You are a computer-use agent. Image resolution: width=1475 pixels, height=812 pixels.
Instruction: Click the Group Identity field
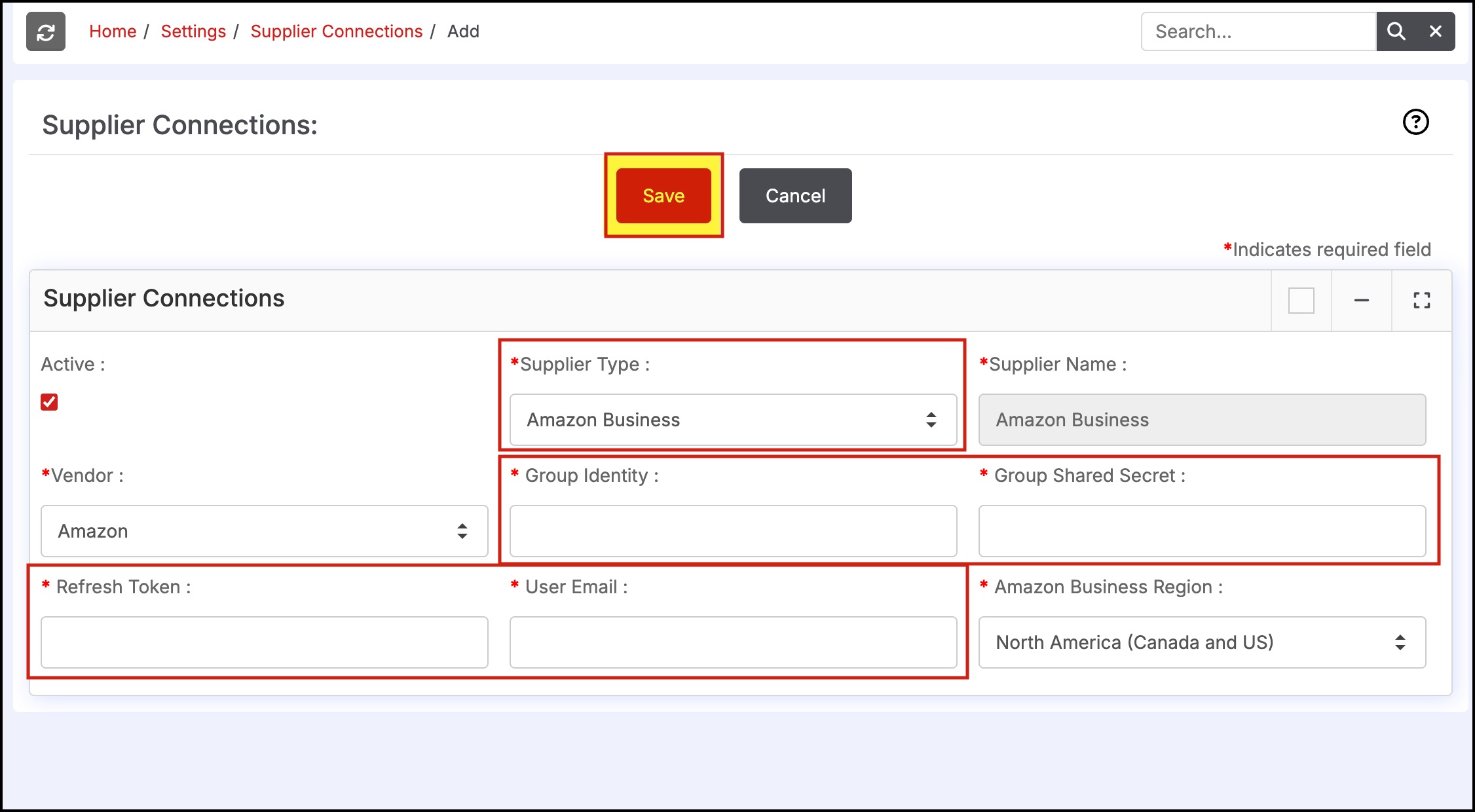tap(734, 531)
